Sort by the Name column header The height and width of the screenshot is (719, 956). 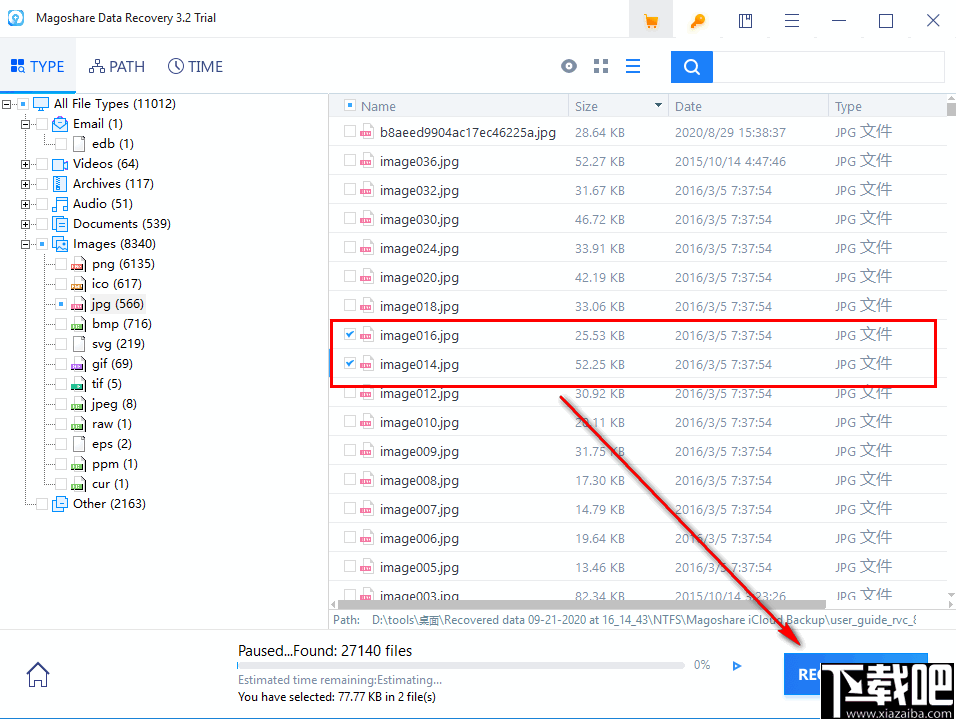point(378,106)
